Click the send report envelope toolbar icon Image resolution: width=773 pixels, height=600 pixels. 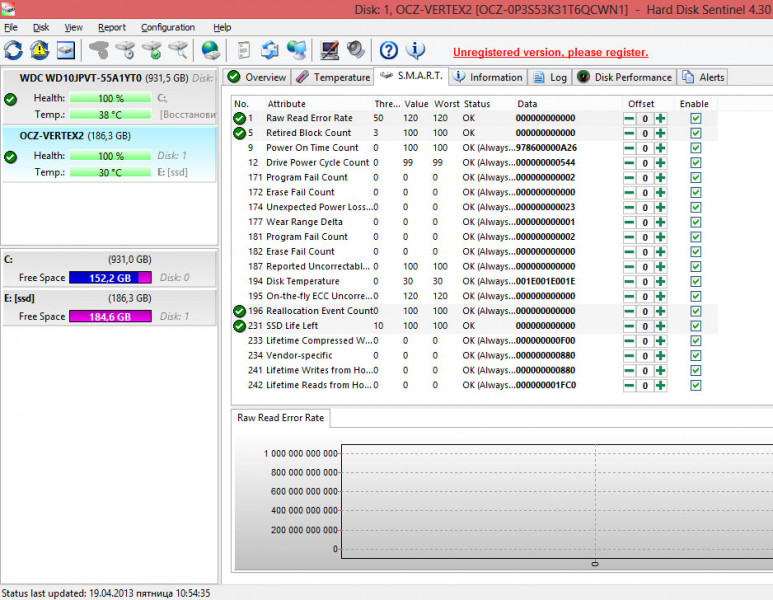[270, 50]
